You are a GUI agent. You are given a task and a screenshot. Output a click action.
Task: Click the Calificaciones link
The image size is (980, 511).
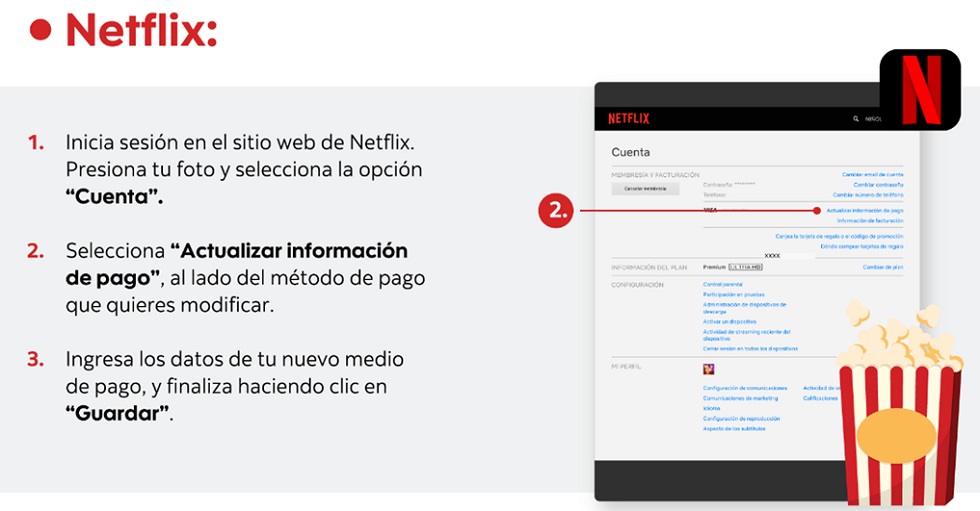pyautogui.click(x=820, y=398)
